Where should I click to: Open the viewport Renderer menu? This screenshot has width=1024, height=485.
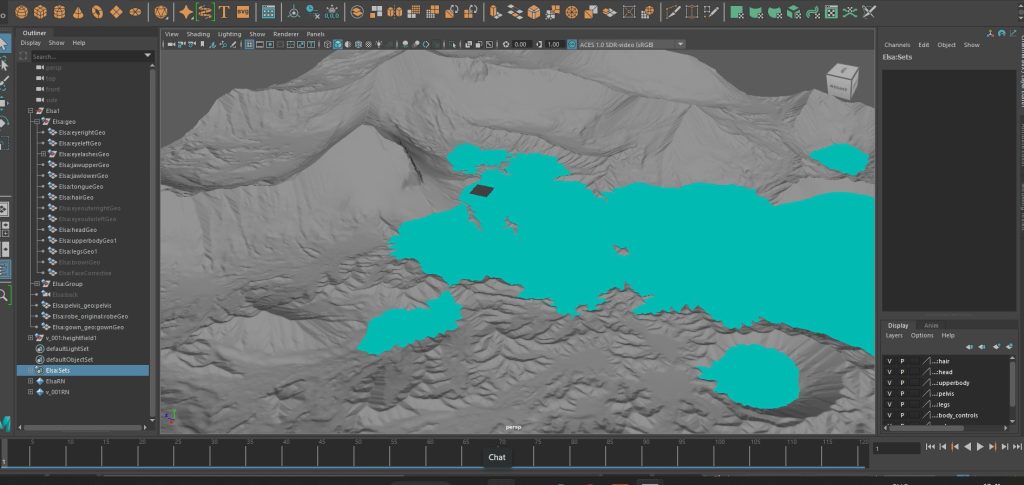[286, 34]
